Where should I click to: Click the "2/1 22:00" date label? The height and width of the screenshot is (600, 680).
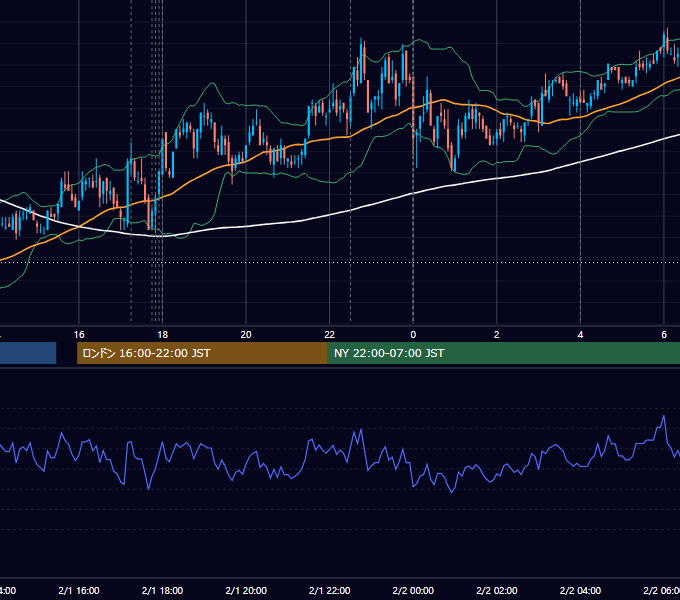point(330,590)
